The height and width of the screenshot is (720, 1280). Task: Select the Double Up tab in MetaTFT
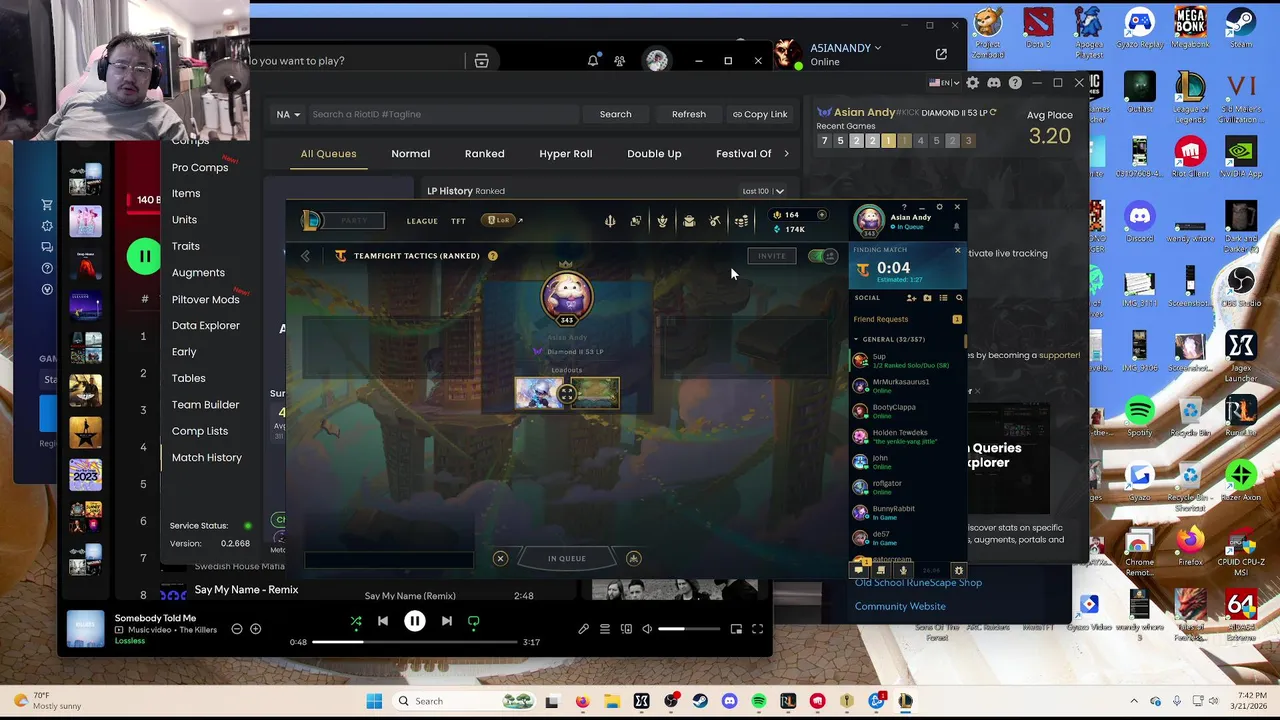[x=654, y=154]
